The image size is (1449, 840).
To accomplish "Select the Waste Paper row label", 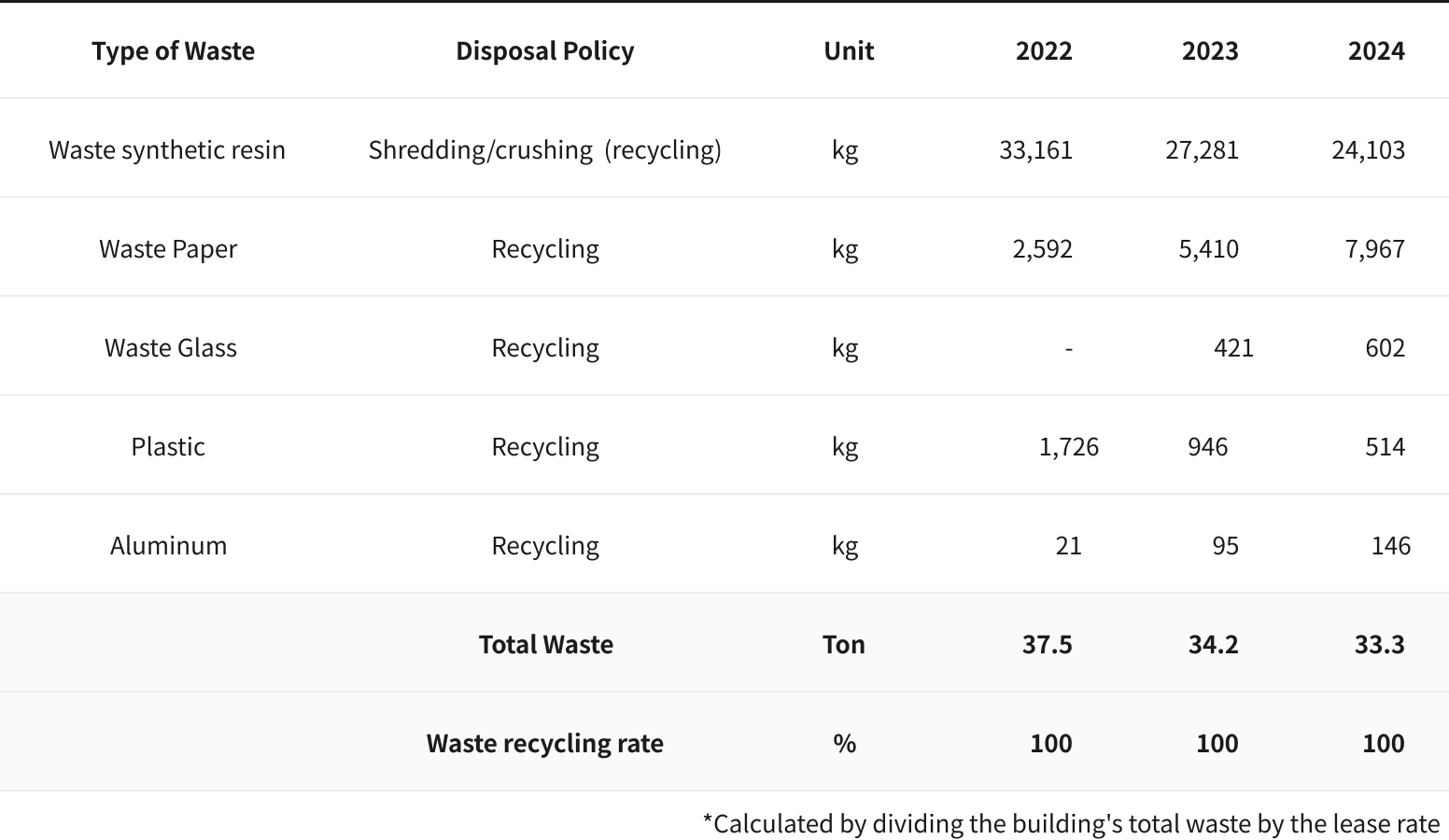I will coord(168,248).
